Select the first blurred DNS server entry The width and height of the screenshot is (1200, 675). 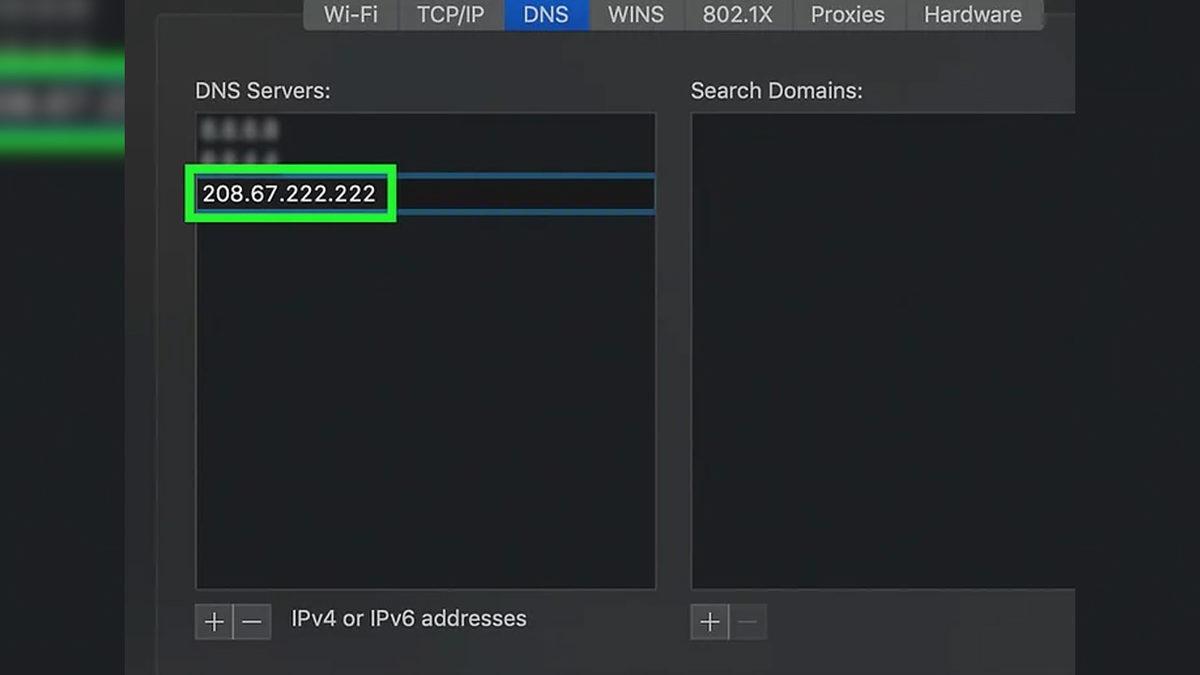click(x=240, y=130)
